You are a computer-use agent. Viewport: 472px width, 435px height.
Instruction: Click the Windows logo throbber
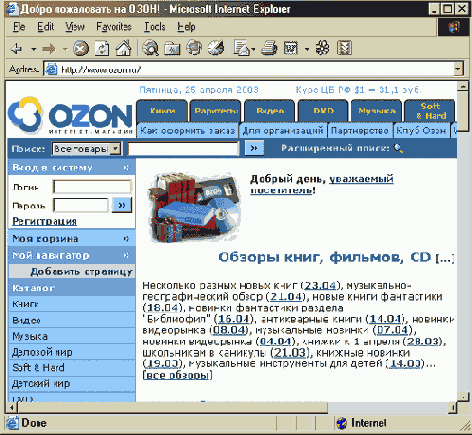(x=454, y=27)
